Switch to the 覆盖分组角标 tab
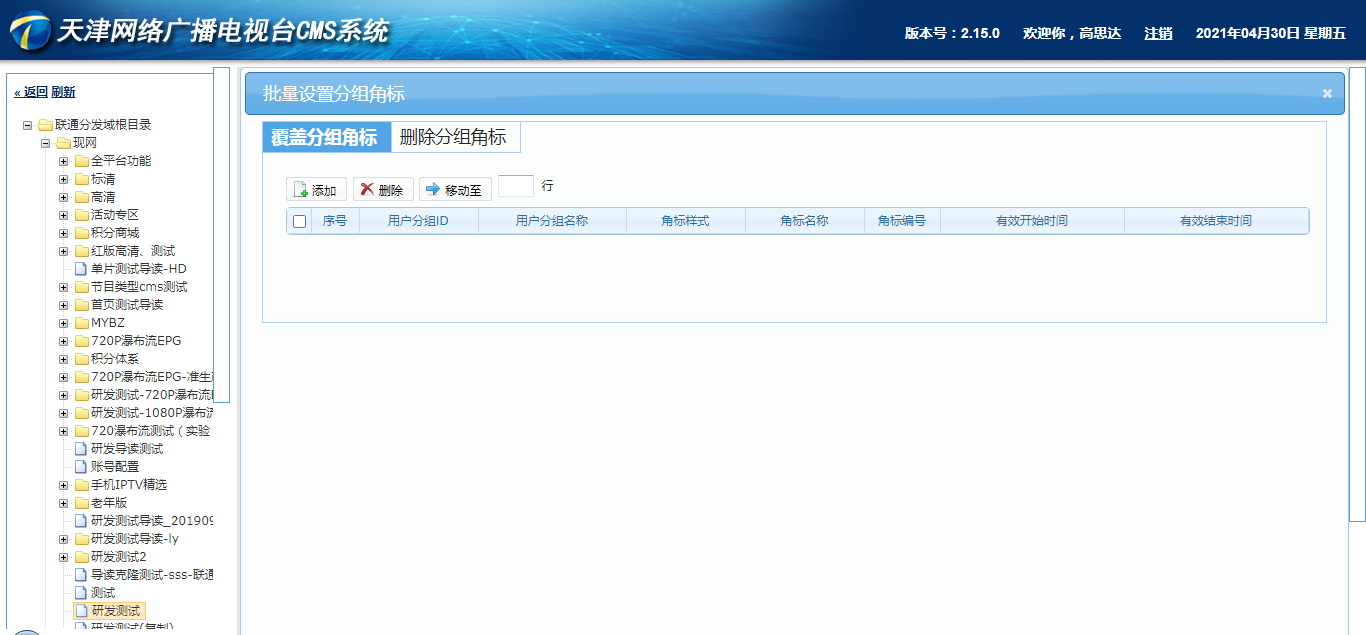This screenshot has width=1366, height=635. tap(326, 137)
